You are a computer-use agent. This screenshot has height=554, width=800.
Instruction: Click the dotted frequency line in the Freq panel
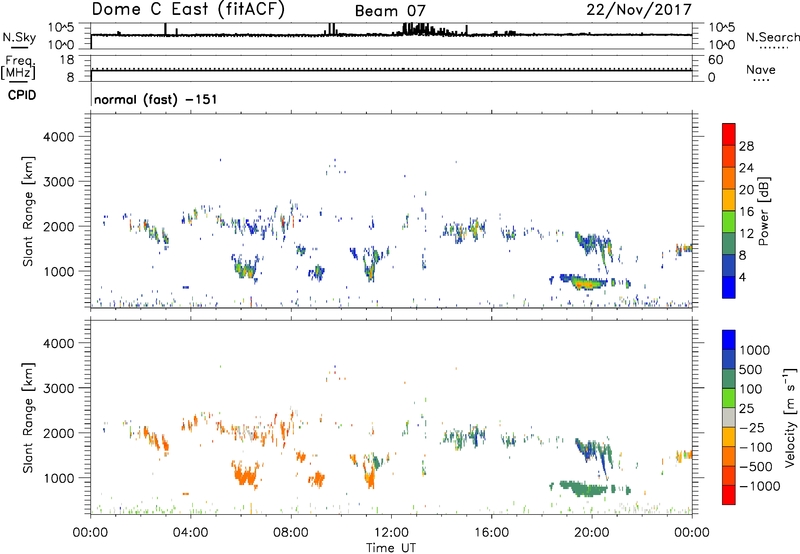(391, 68)
